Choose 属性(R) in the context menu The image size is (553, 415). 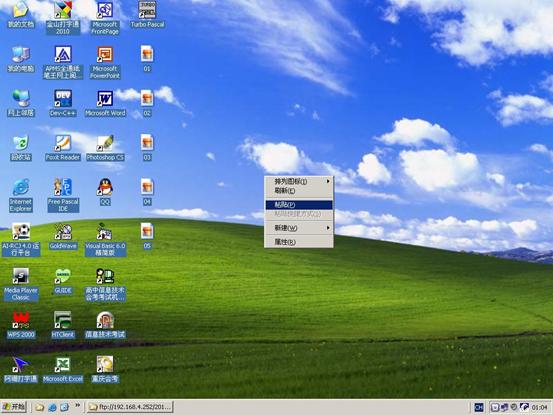pyautogui.click(x=299, y=242)
